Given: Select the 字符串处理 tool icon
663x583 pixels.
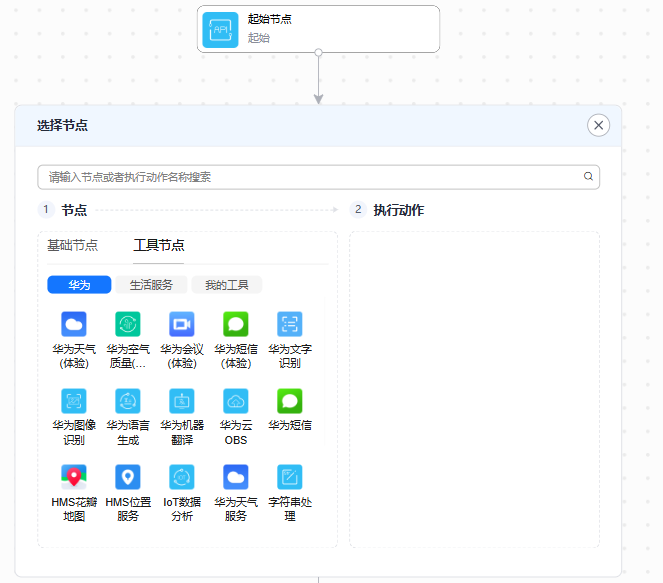Looking at the screenshot, I should tap(290, 477).
